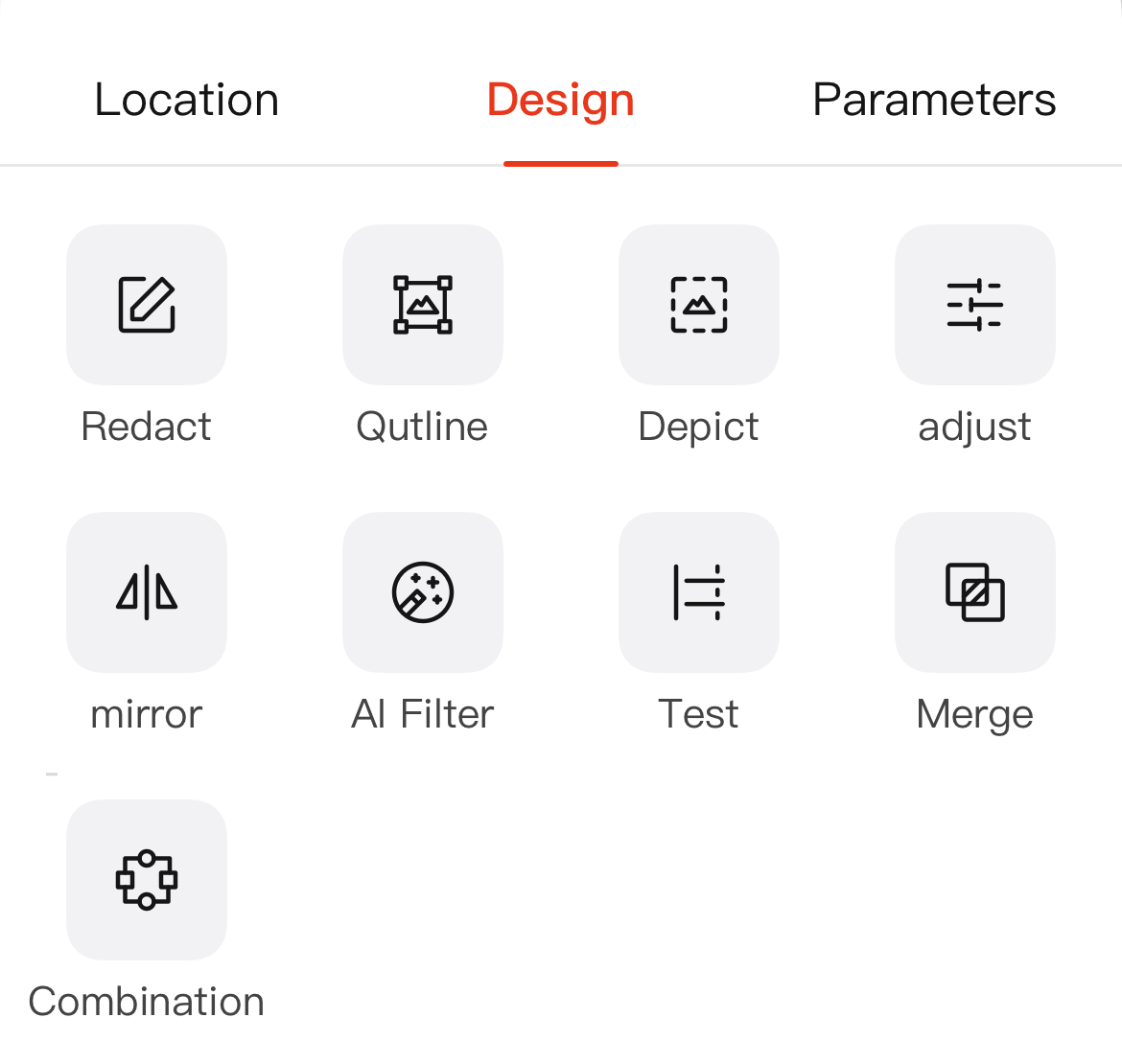Tap the "Combination" text label
Viewport: 1122px width, 1064px height.
147,1002
